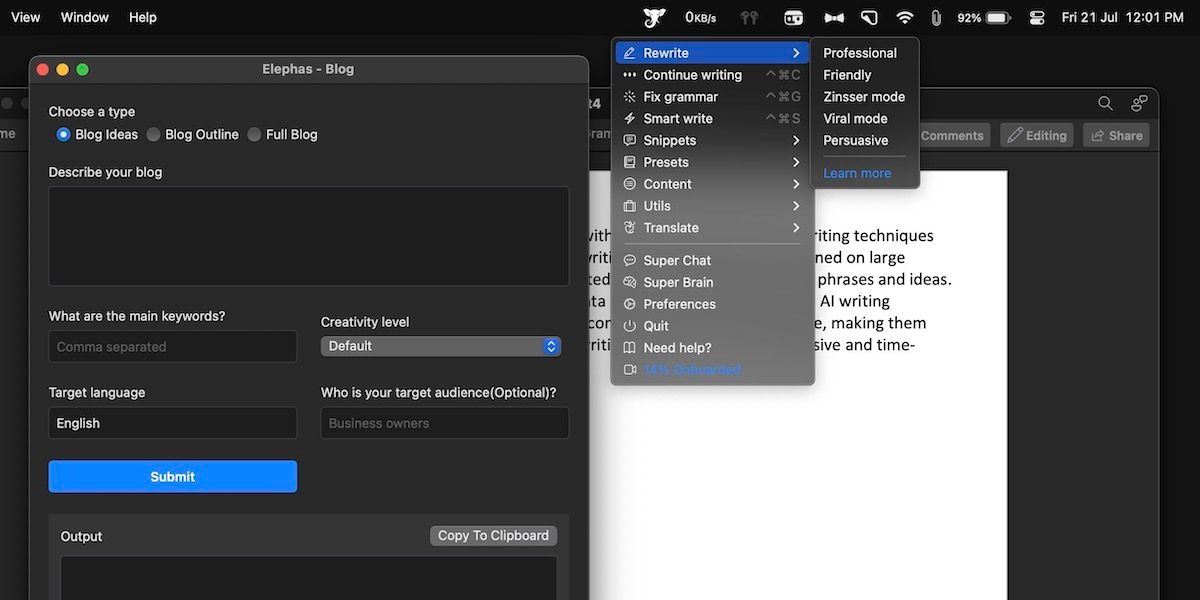Click the Elephas elephant menu bar icon

coord(654,17)
